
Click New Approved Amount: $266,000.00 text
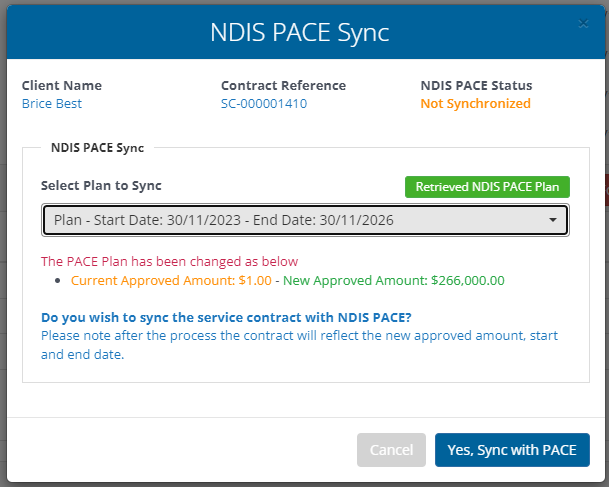[x=393, y=280]
